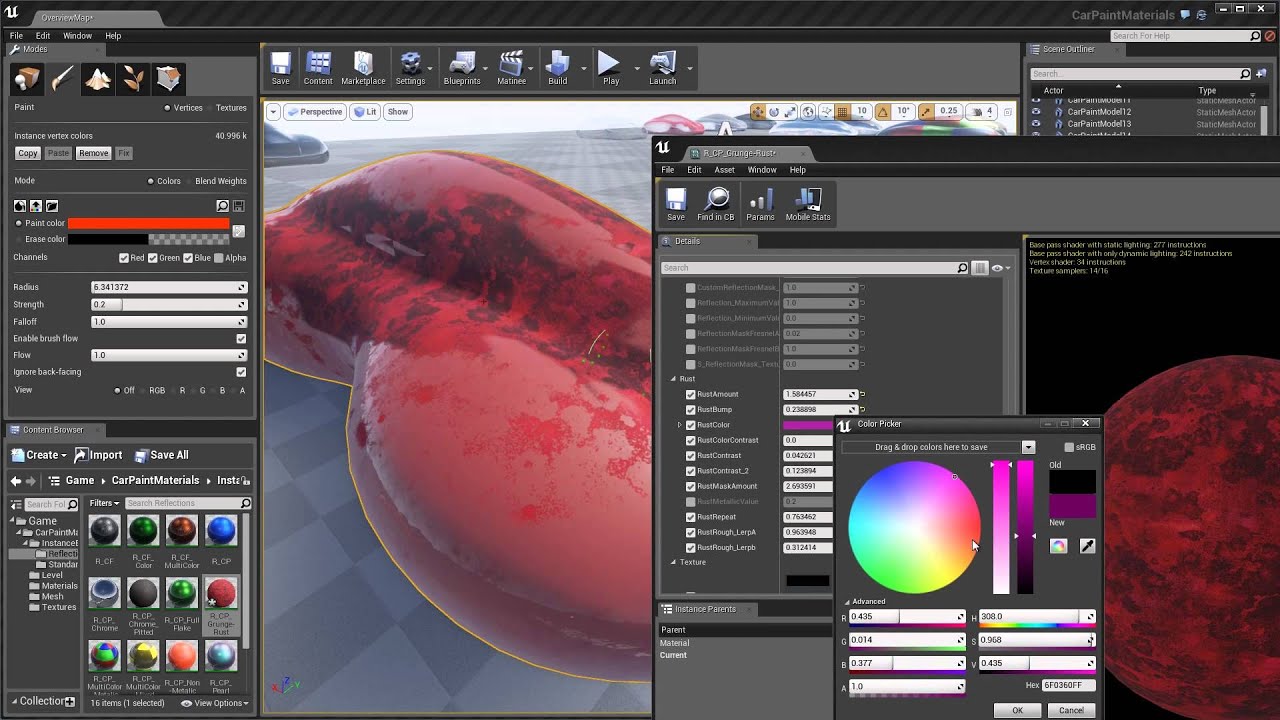Click the Build toolbar icon
This screenshot has height=720, width=1280.
click(x=557, y=68)
